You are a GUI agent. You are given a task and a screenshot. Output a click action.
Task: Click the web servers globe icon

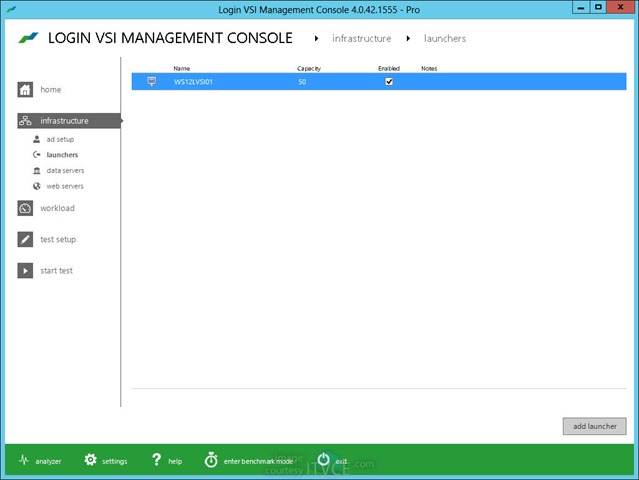[37, 186]
